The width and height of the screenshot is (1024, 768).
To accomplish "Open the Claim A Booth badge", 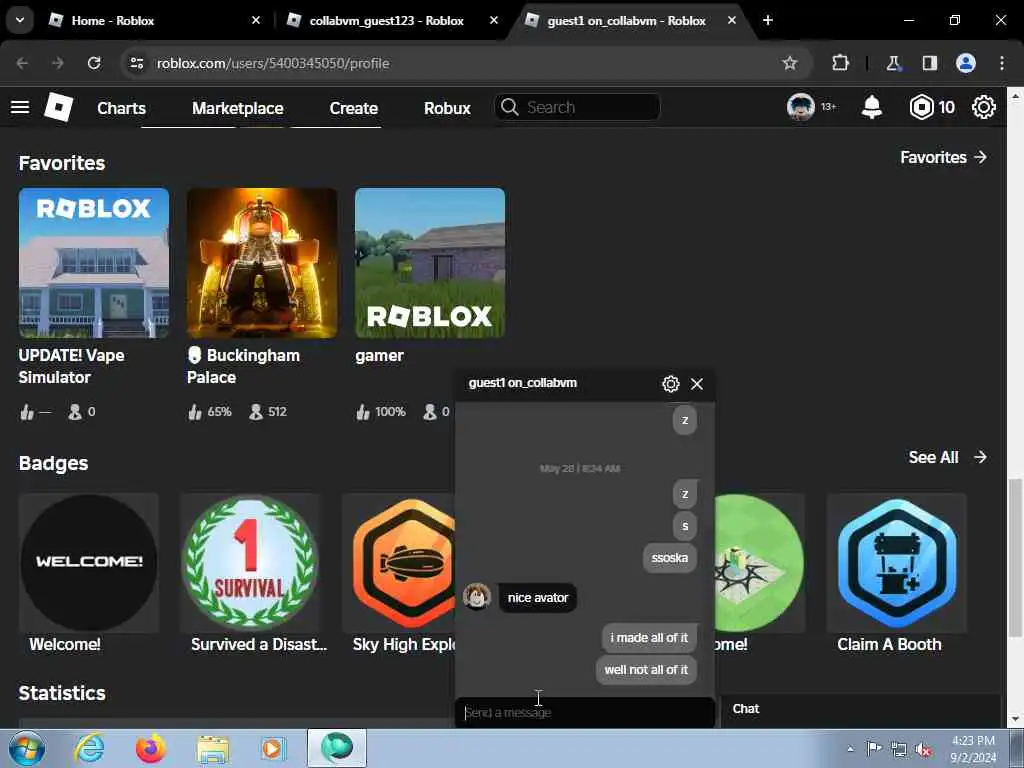I will coord(897,563).
